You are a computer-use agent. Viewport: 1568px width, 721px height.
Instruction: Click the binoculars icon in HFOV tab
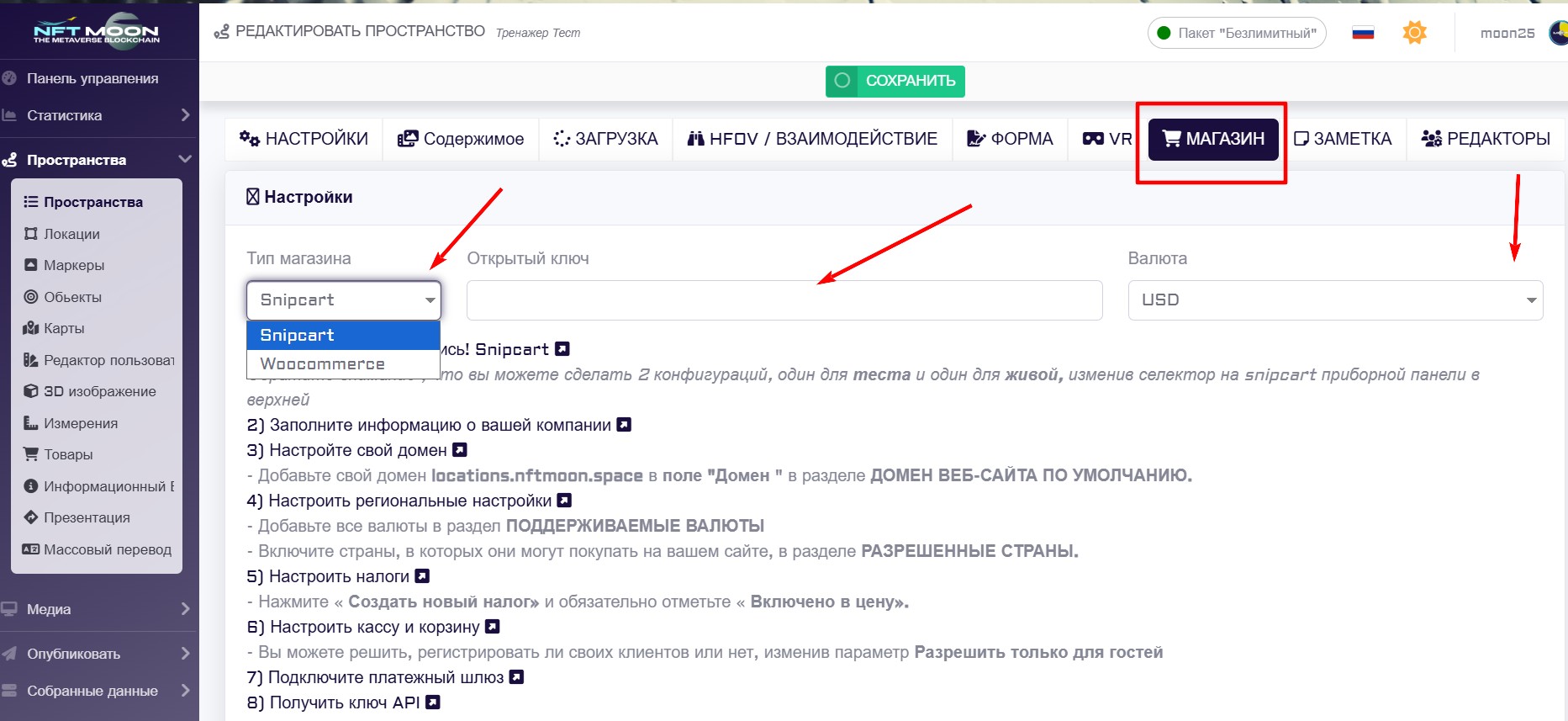[695, 139]
